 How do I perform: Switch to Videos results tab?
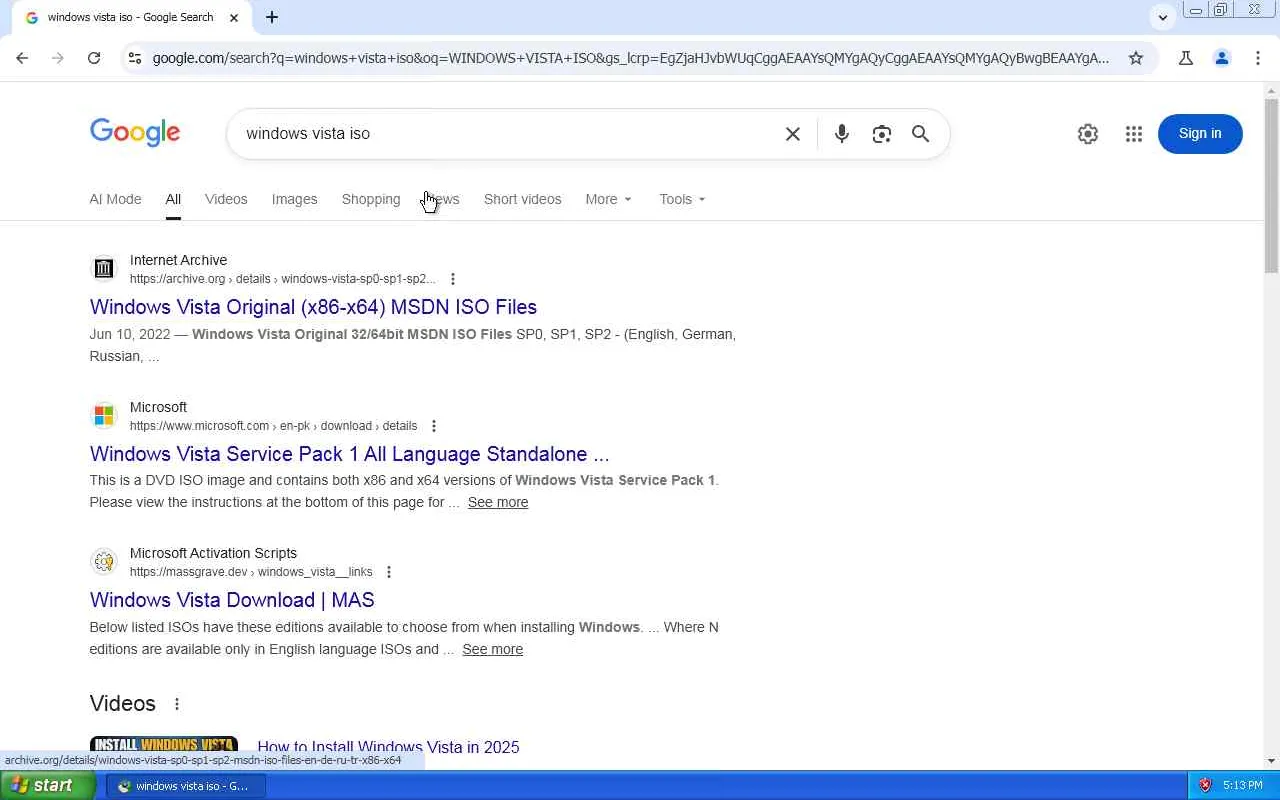(226, 199)
